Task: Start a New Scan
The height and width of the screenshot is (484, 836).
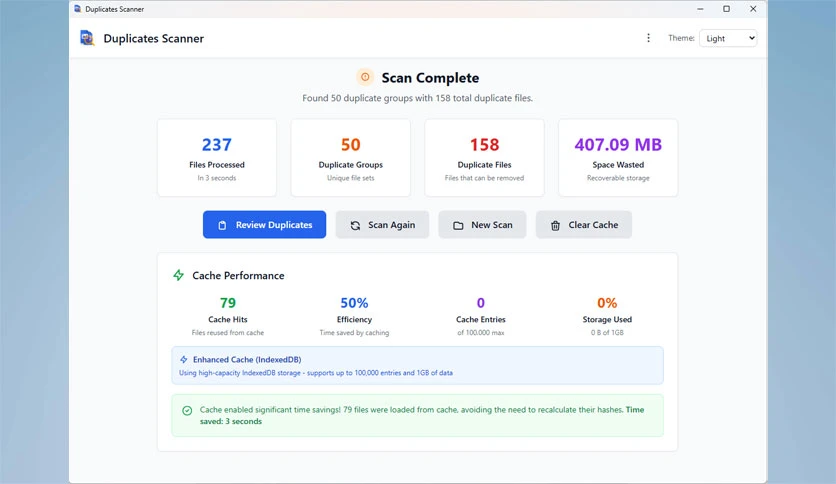Action: [x=482, y=224]
